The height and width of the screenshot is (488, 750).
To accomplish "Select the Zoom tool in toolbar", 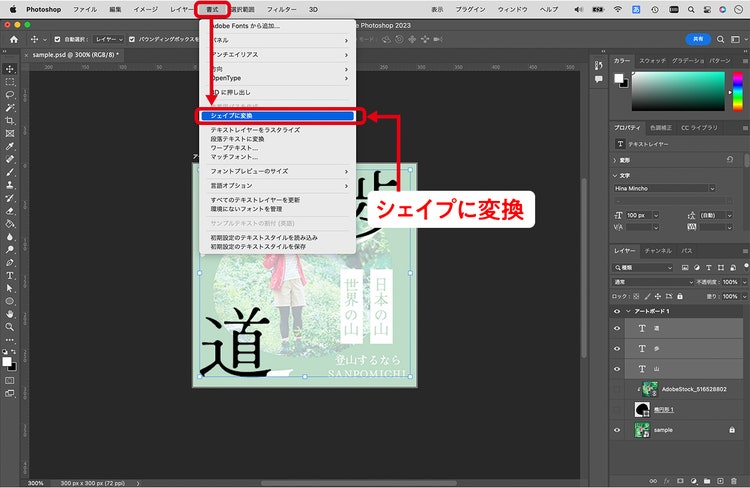I will 10,327.
